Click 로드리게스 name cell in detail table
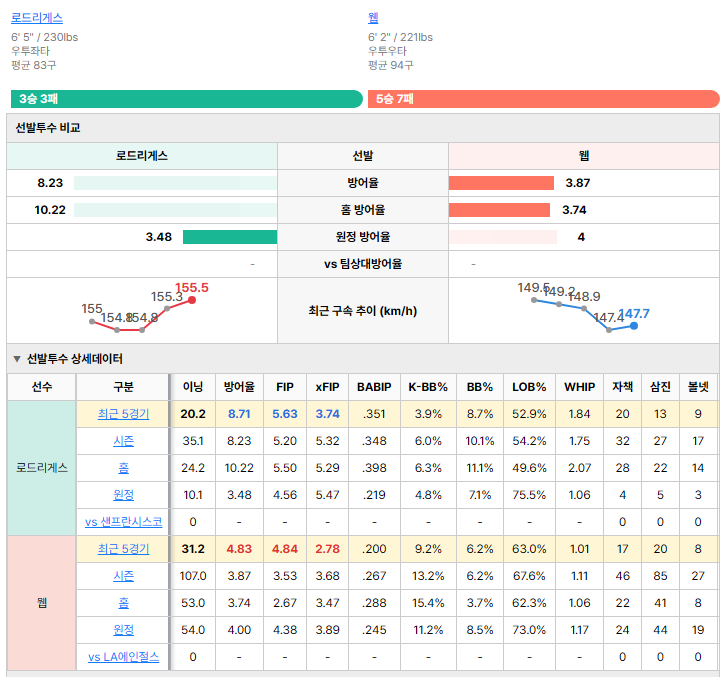Image resolution: width=726 pixels, height=677 pixels. click(x=42, y=468)
